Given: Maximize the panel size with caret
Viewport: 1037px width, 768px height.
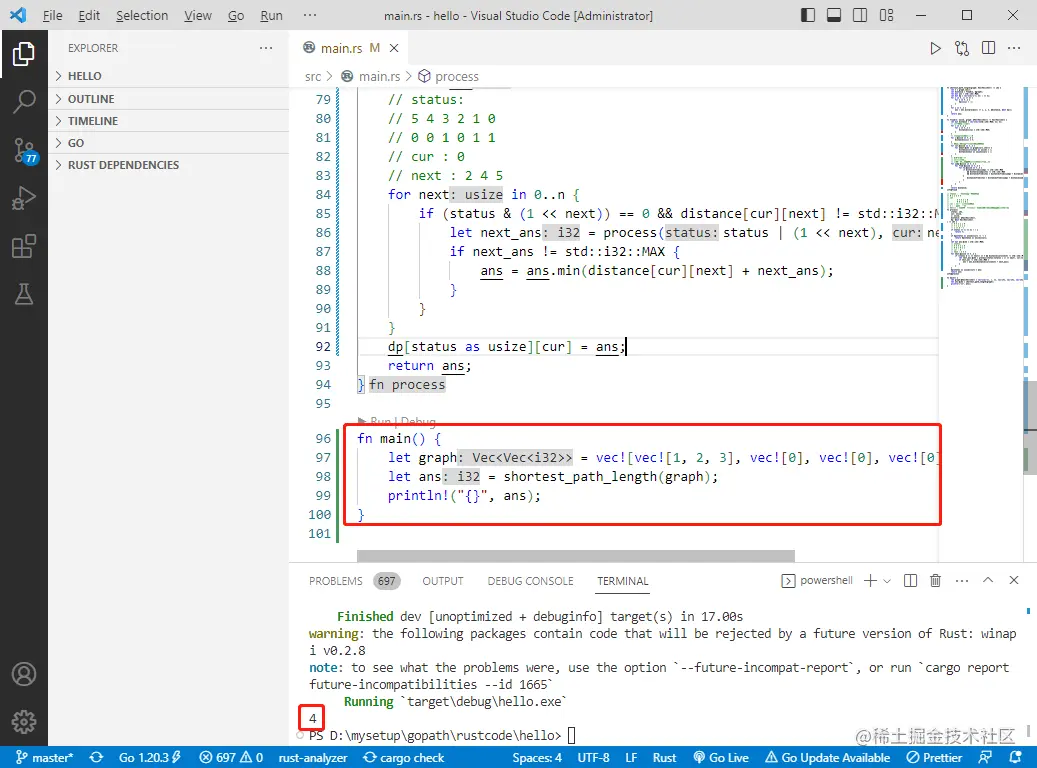Looking at the screenshot, I should click(988, 580).
